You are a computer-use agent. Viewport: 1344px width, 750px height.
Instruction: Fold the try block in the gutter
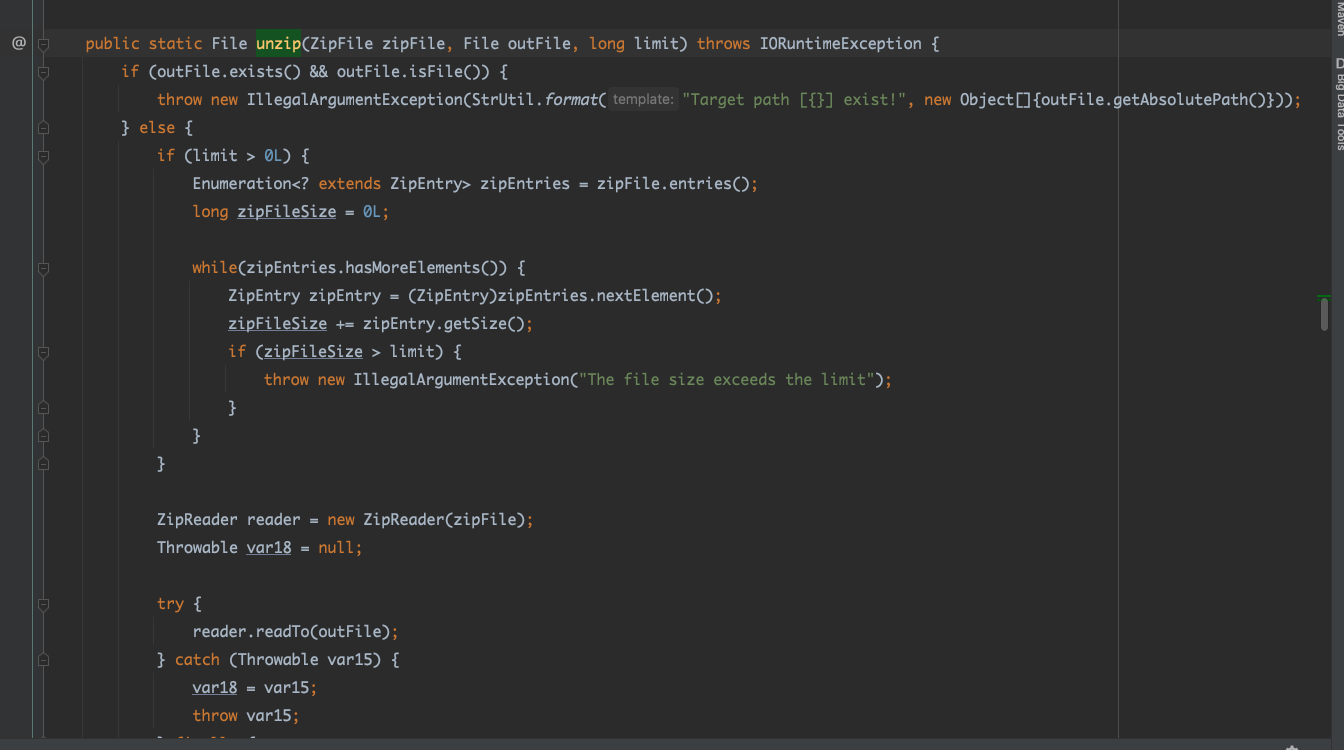[43, 604]
